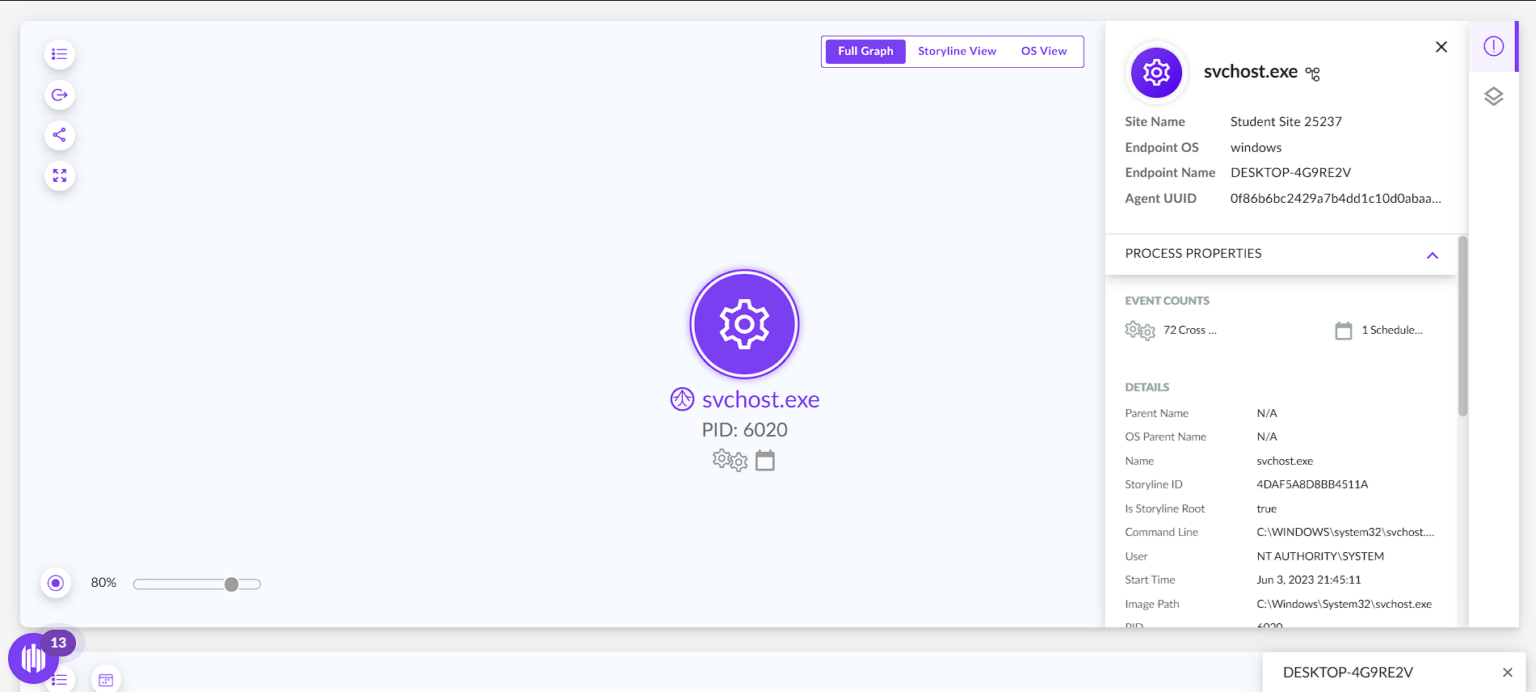Click the cross process gears icon below the node
Image resolution: width=1536 pixels, height=692 pixels.
(x=729, y=460)
